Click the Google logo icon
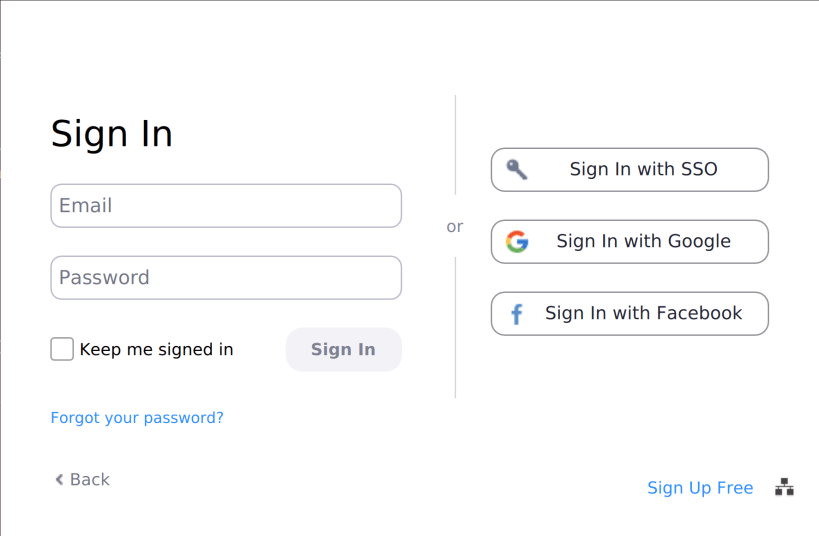The image size is (819, 536). 517,241
